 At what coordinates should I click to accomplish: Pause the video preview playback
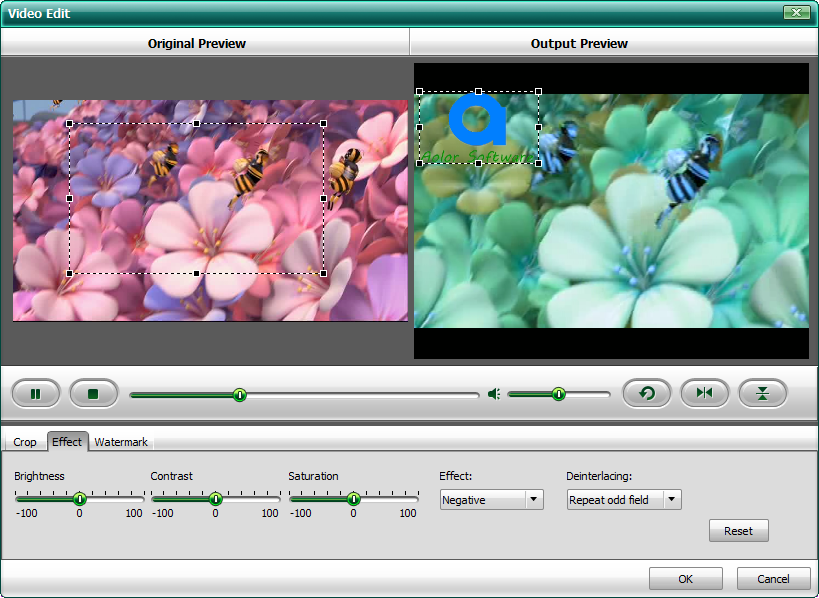point(36,394)
